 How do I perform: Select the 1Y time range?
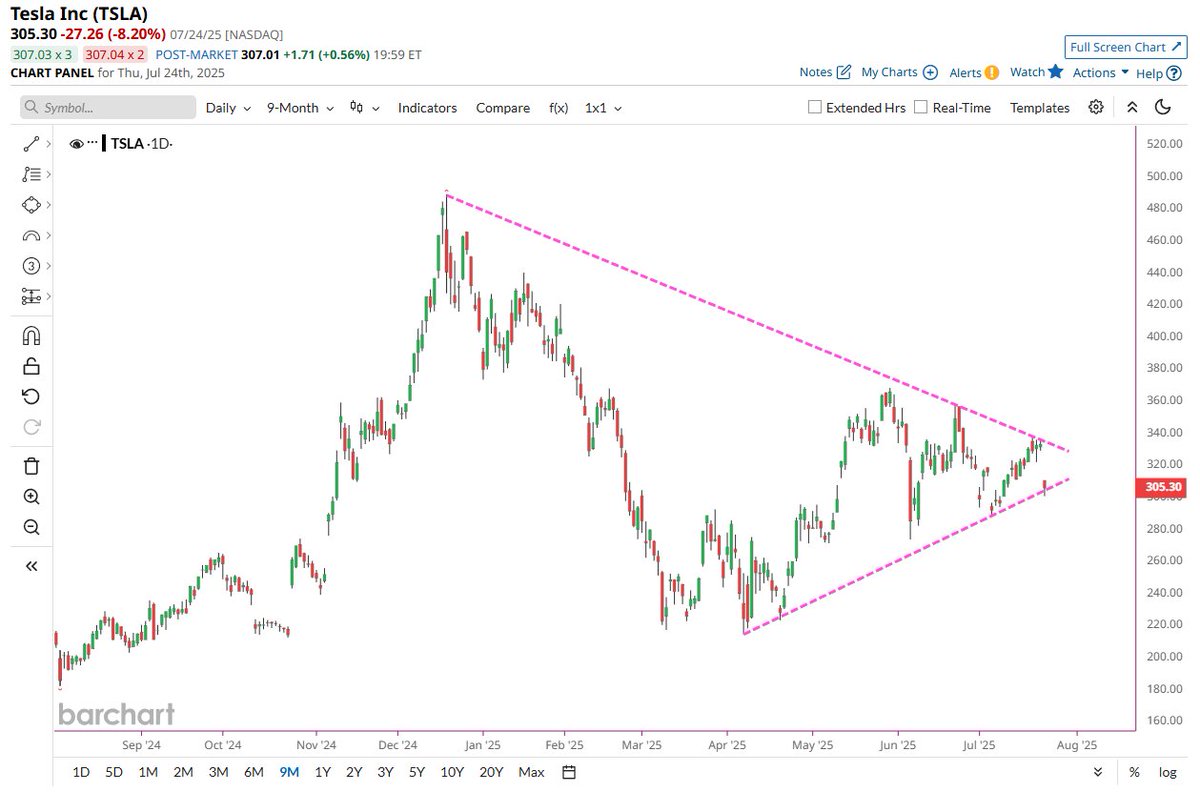click(x=322, y=772)
